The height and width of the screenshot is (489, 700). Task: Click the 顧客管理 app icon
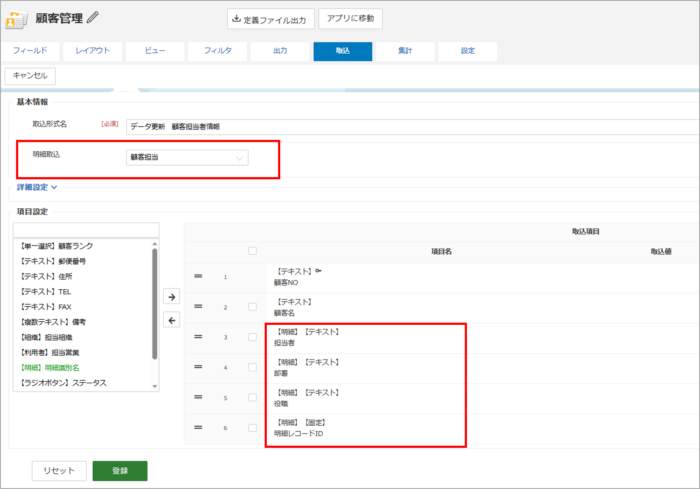point(16,19)
